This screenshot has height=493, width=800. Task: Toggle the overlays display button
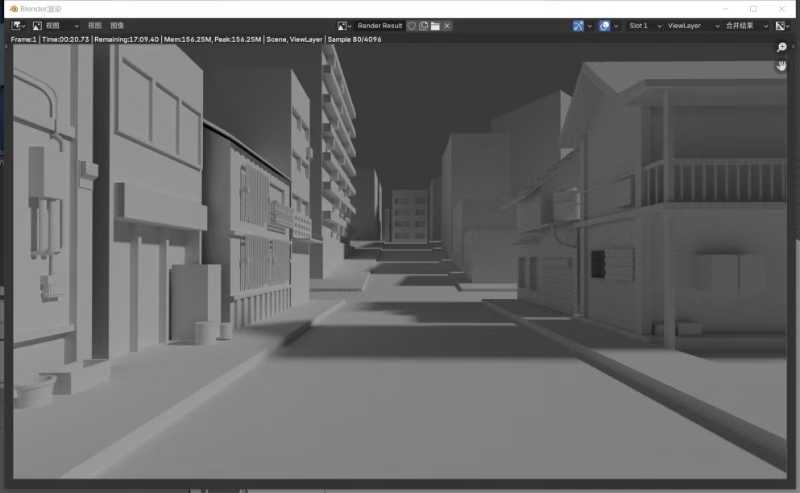(x=604, y=25)
